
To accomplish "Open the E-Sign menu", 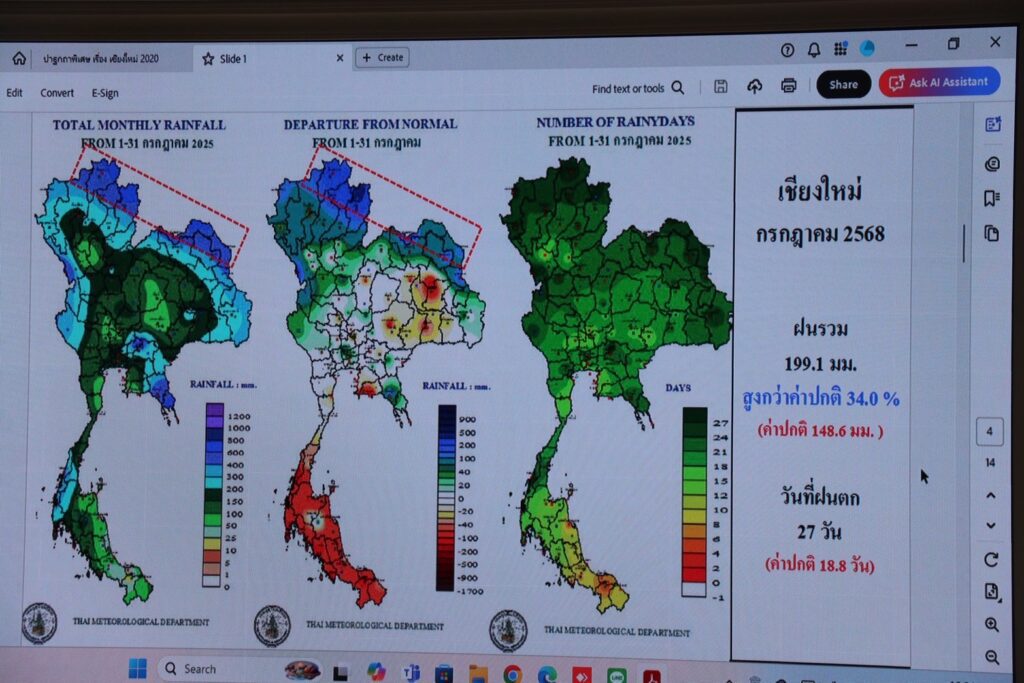I will click(105, 93).
